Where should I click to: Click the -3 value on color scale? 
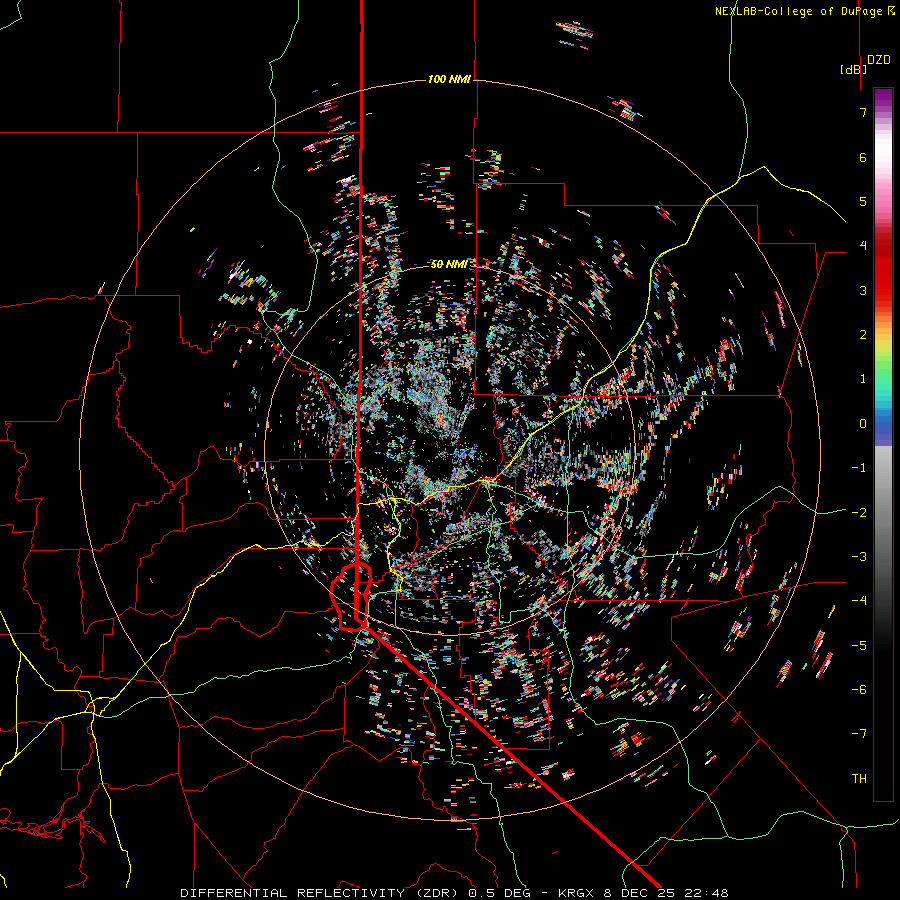click(859, 557)
